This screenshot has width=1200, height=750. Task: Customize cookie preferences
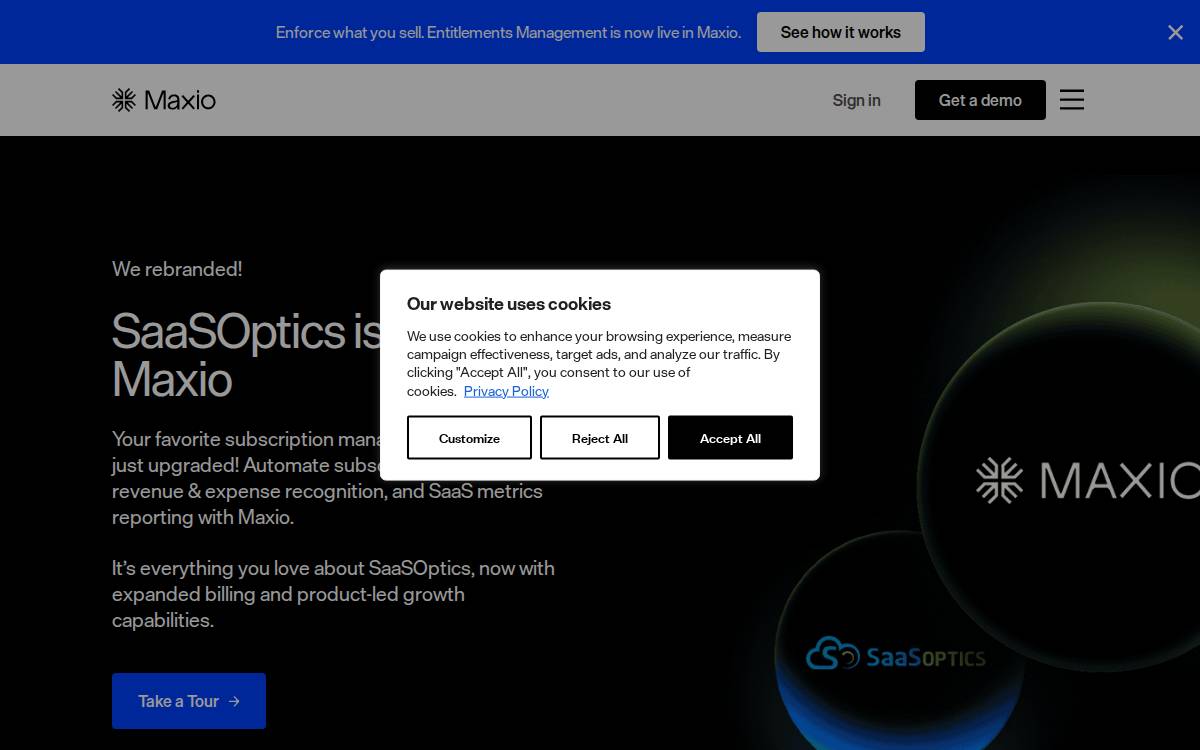[469, 438]
